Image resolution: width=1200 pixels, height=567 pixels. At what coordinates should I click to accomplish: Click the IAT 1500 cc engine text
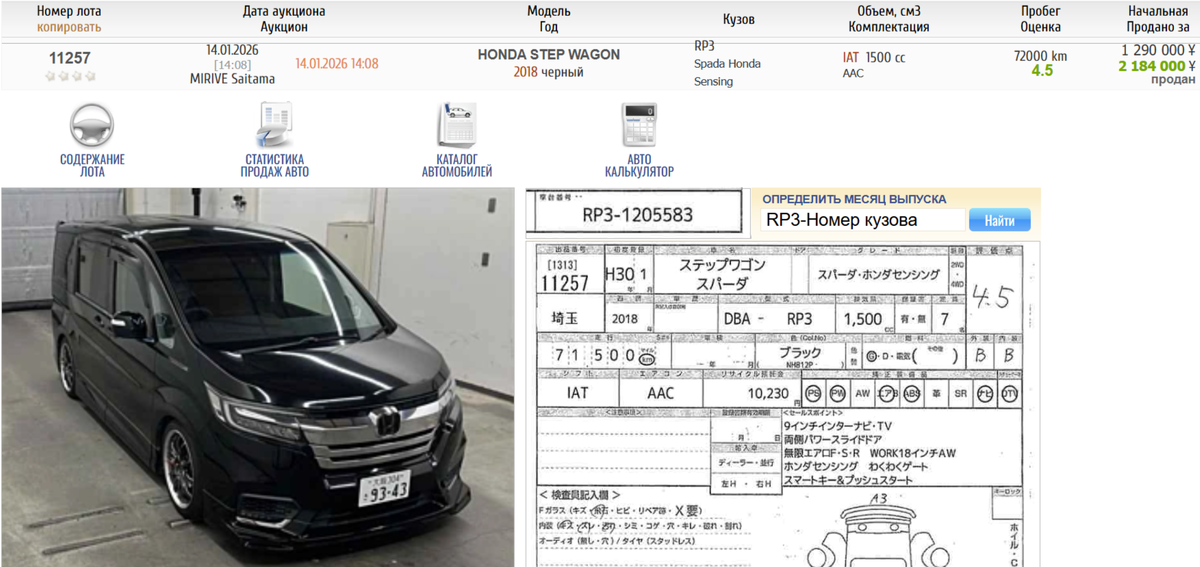[874, 58]
